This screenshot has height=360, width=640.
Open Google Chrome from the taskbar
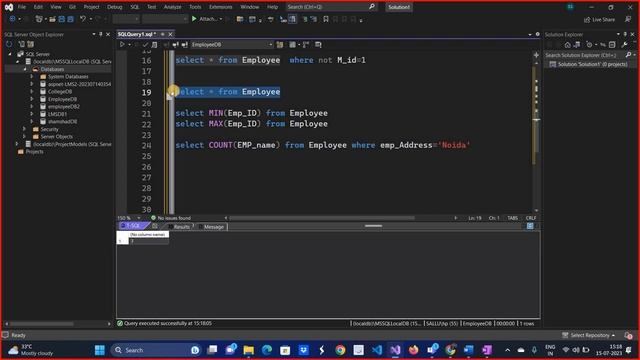pyautogui.click(x=340, y=350)
